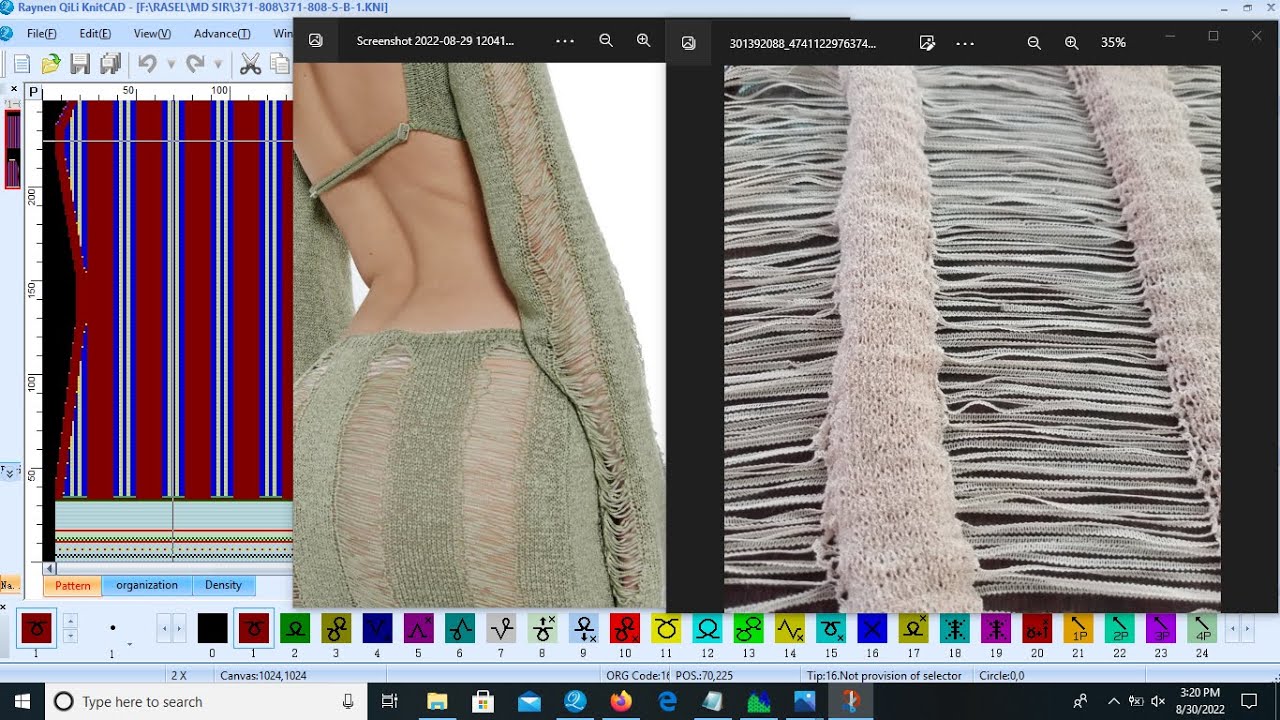Click the New file icon in KnitCAD toolbar

[x=22, y=65]
